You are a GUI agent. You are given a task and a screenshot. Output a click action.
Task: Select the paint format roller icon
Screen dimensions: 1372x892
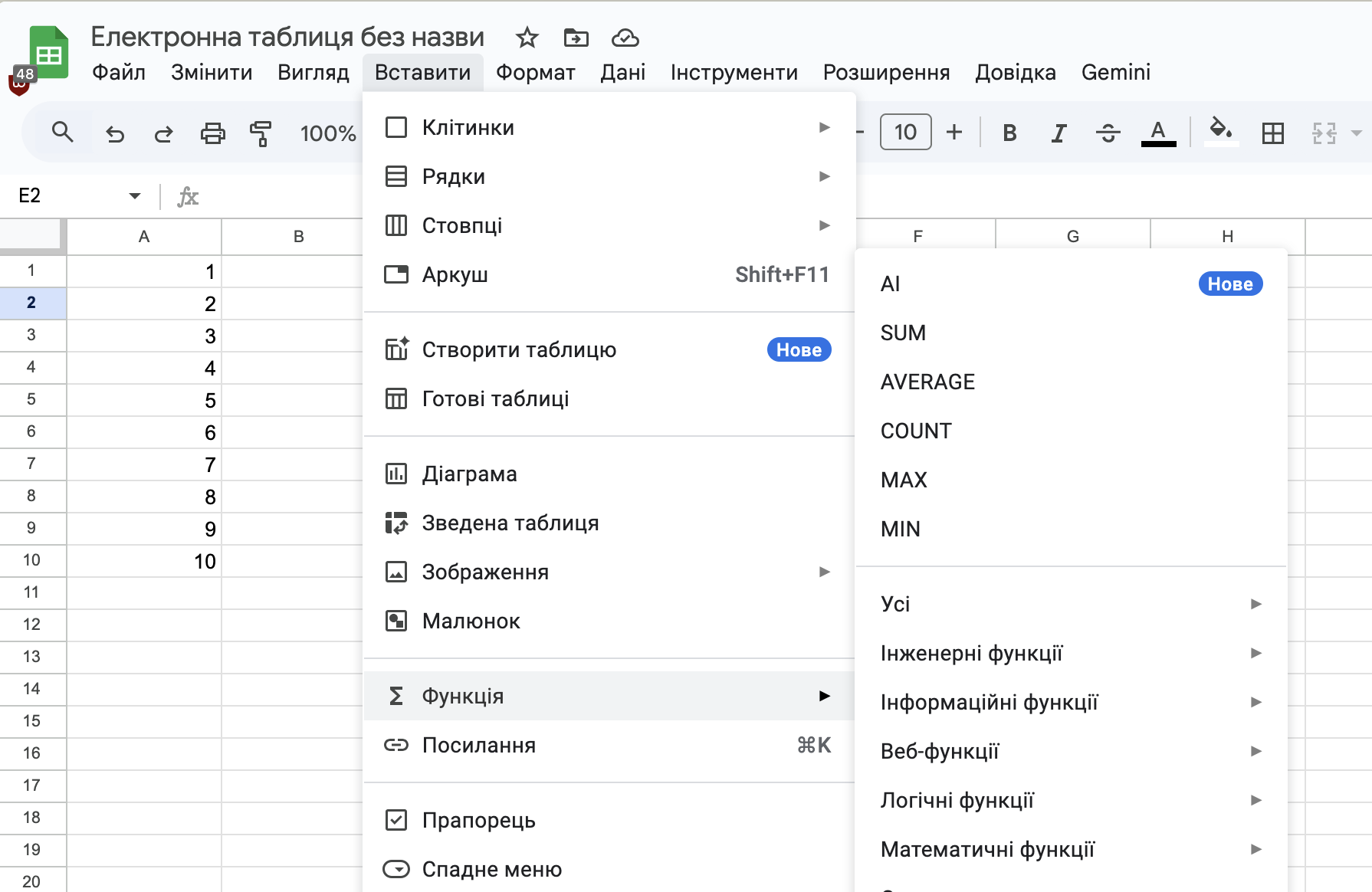pyautogui.click(x=261, y=134)
